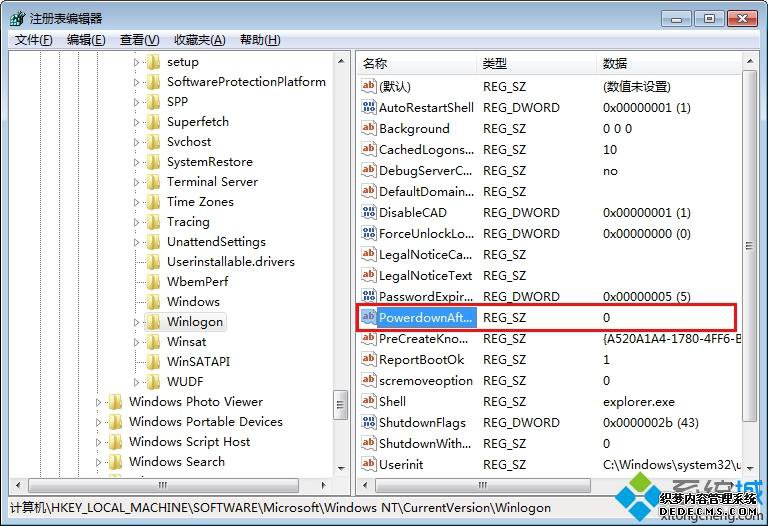Expand the setup key node
The image size is (768, 526).
click(x=137, y=62)
